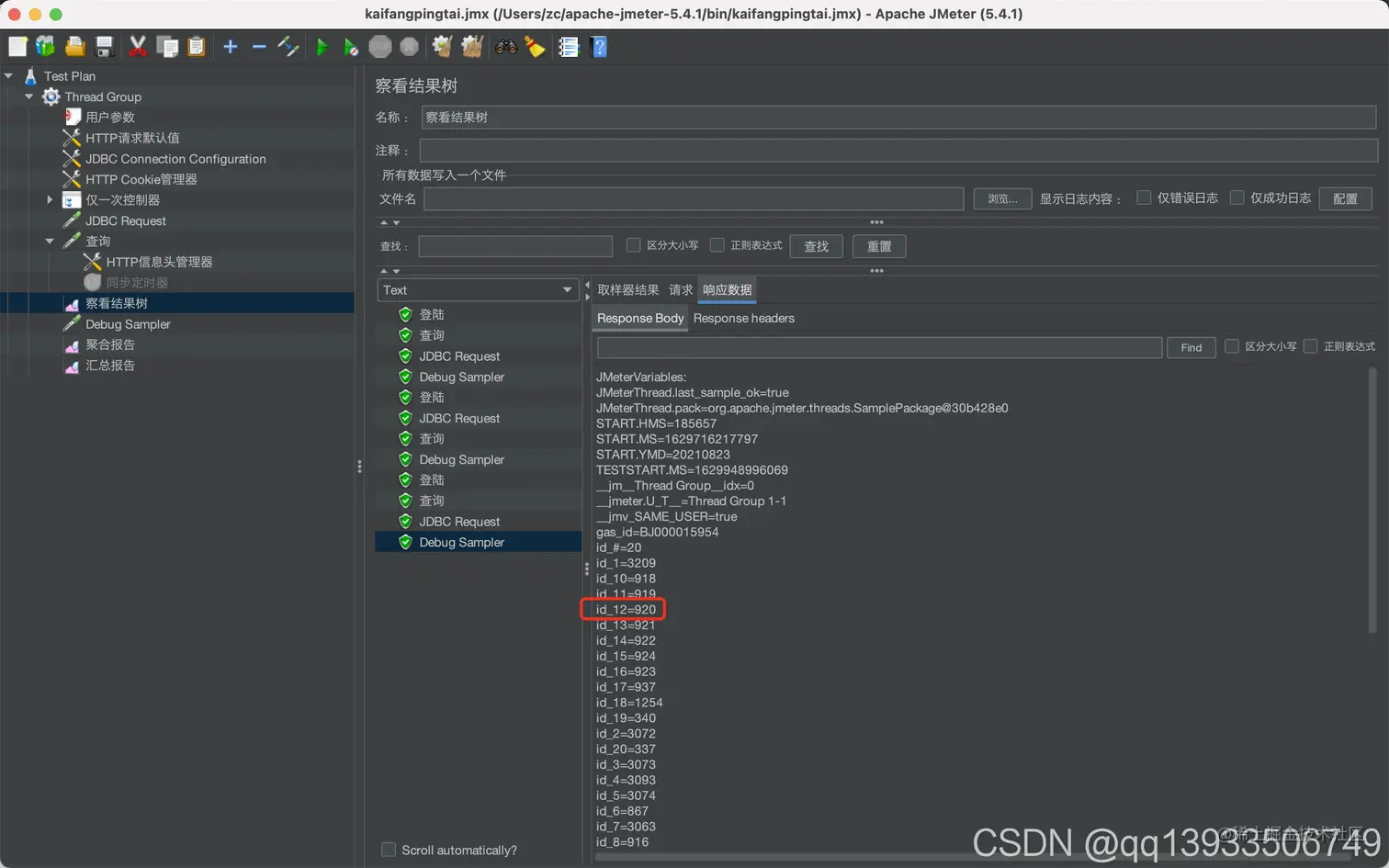Select the HTTP Cookie管理器 element
Image resolution: width=1389 pixels, height=868 pixels.
pos(141,179)
